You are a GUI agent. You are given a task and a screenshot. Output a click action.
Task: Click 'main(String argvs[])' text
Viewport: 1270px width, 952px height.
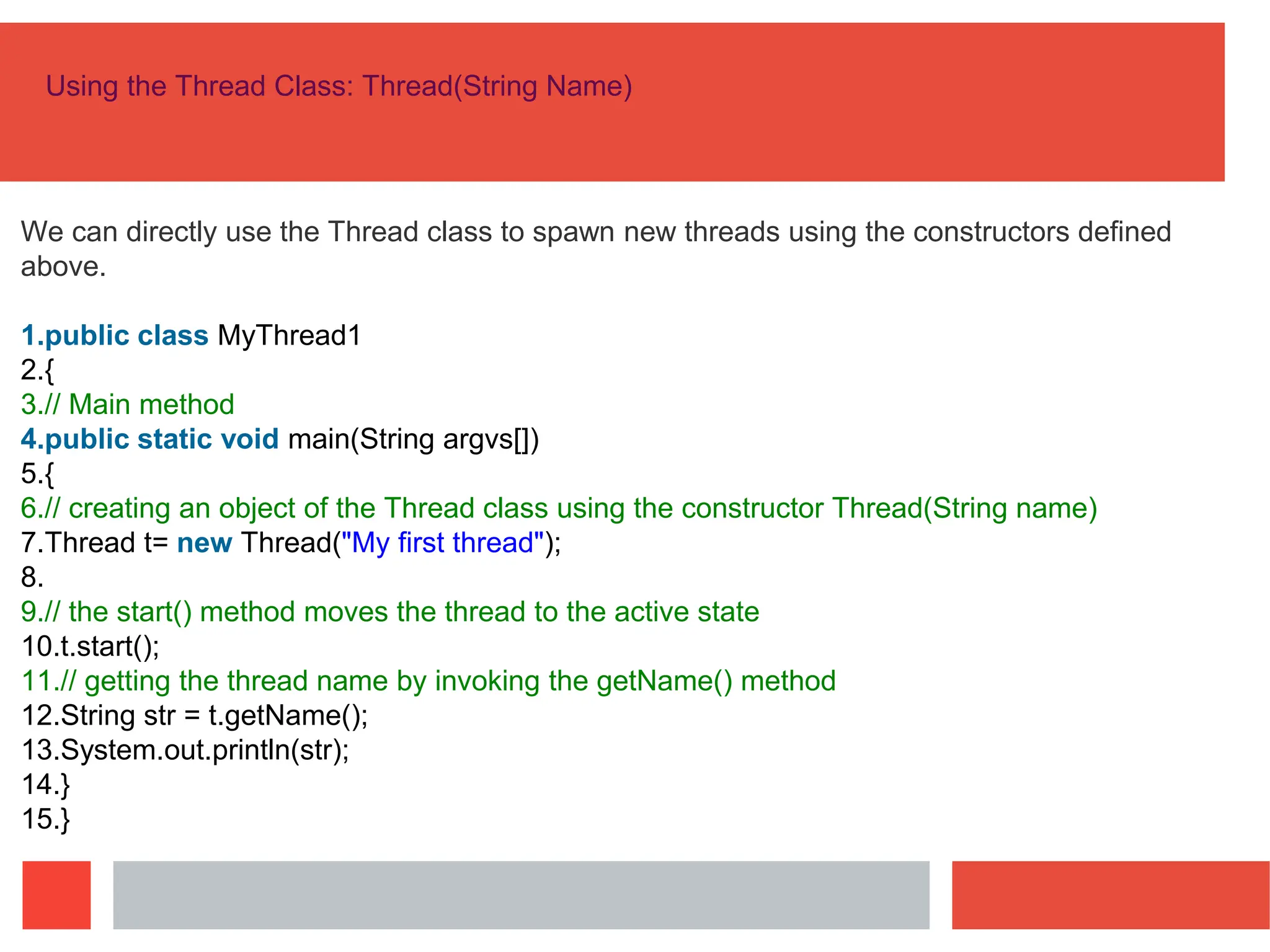click(x=414, y=439)
